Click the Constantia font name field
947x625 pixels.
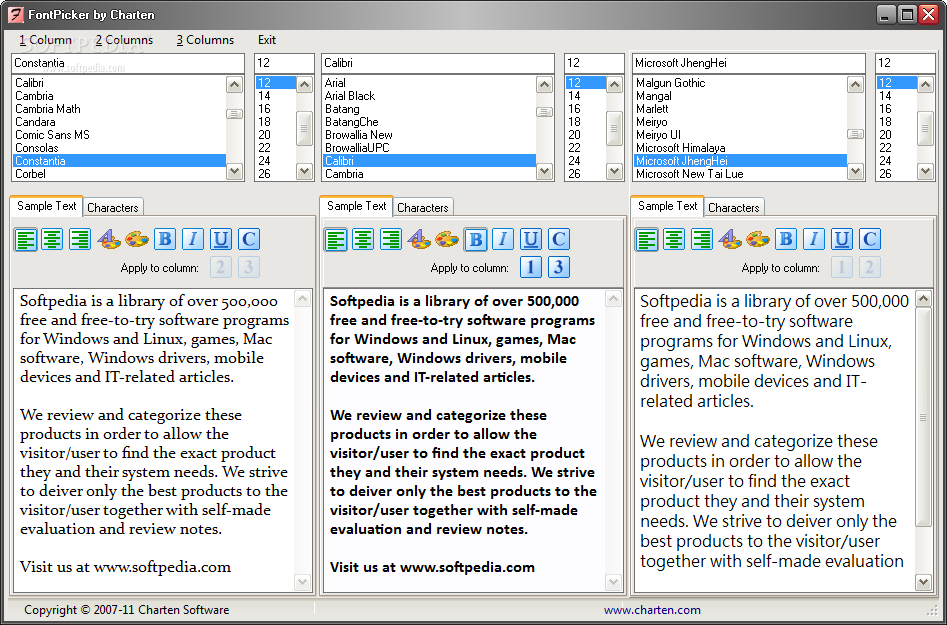(x=127, y=63)
